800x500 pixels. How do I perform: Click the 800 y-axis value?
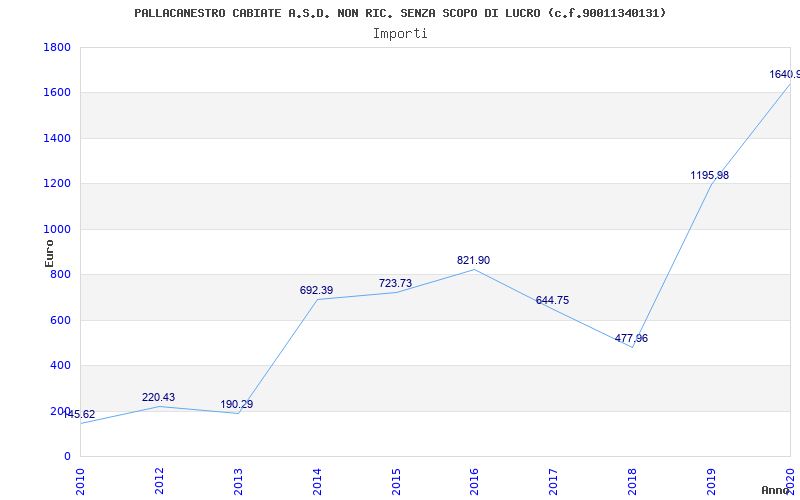(61, 274)
